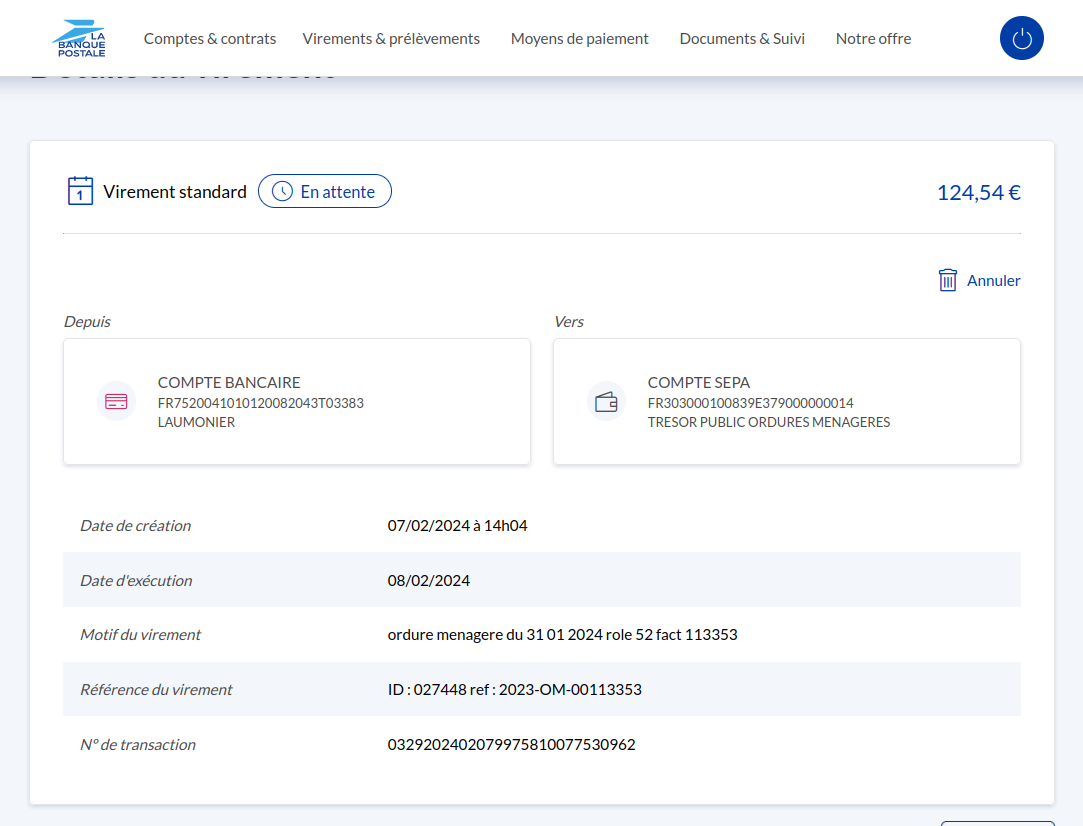Click the La Banque Postale logo
1083x826 pixels.
(x=79, y=38)
